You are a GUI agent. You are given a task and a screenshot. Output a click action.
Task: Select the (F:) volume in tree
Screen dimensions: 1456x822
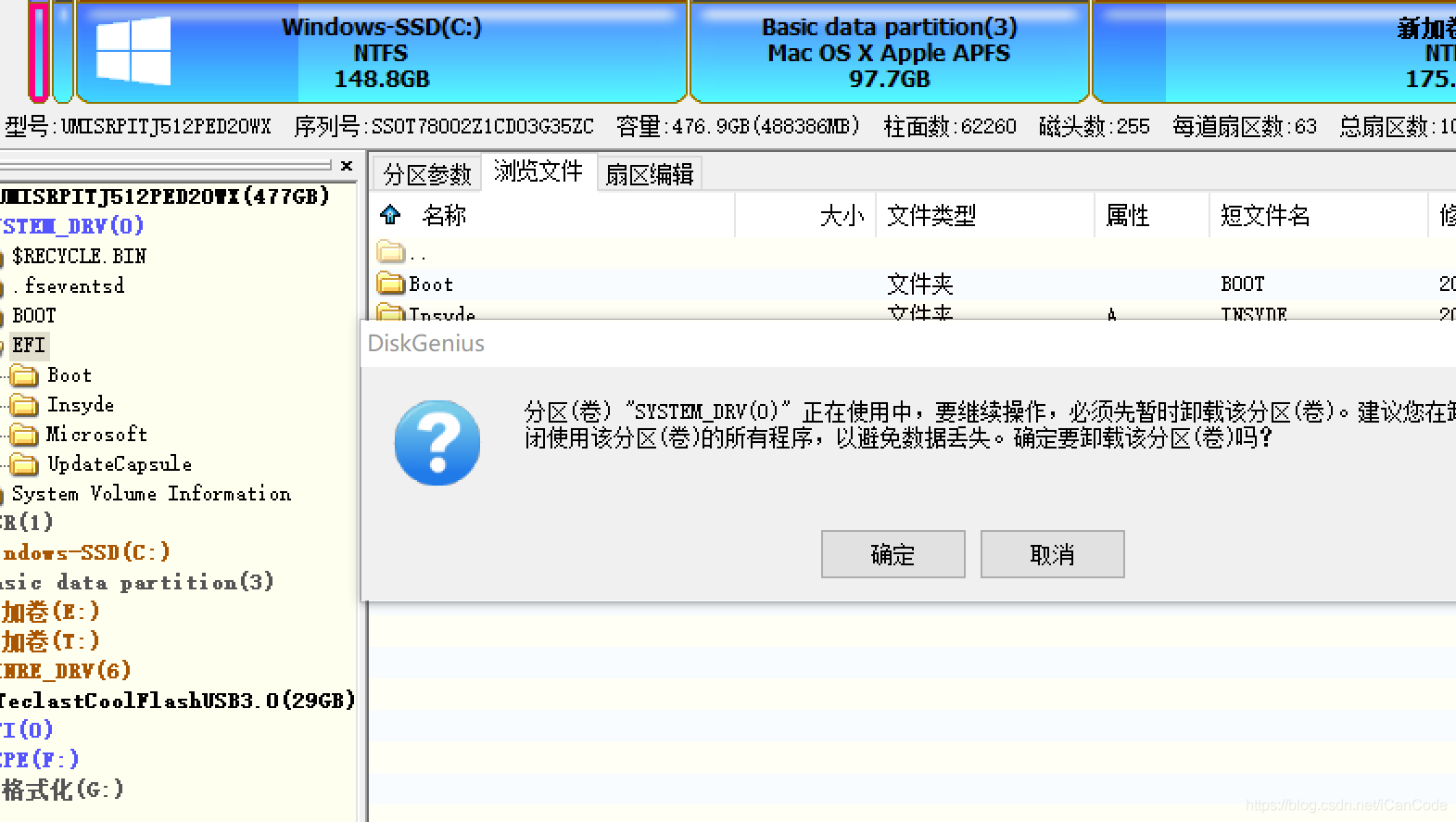(x=40, y=760)
